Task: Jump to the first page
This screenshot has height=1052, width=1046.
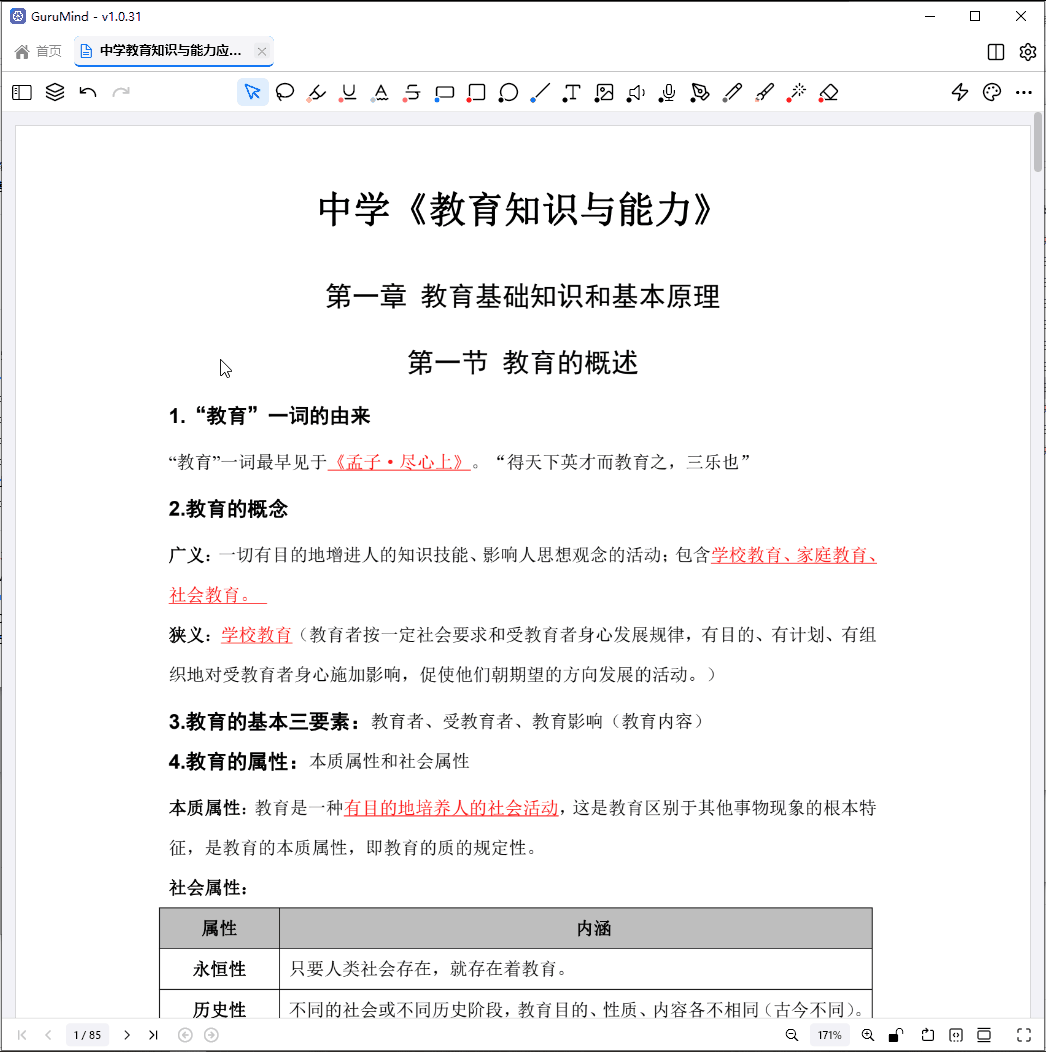Action: tap(21, 1035)
